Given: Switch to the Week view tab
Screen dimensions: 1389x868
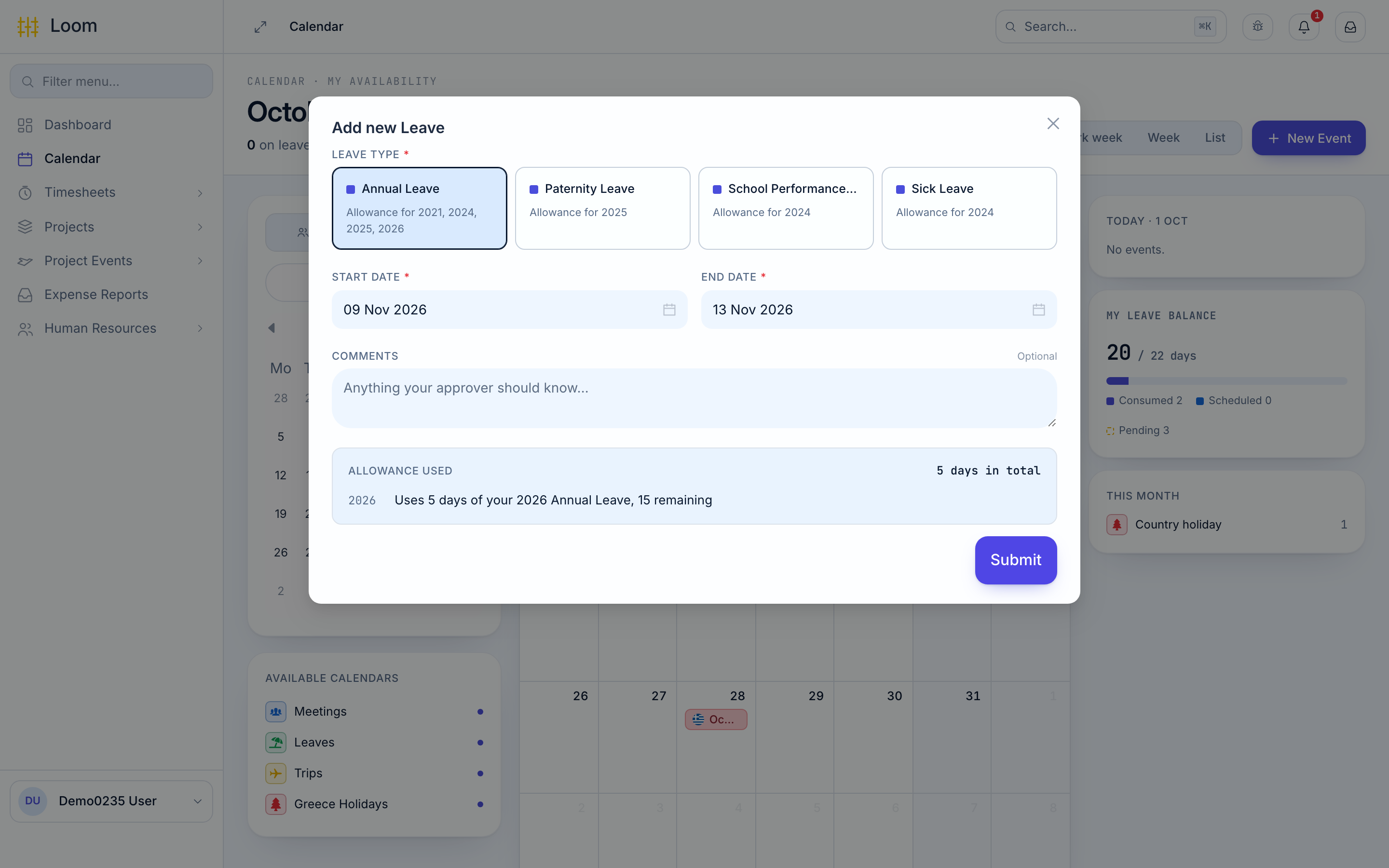Looking at the screenshot, I should 1163,138.
